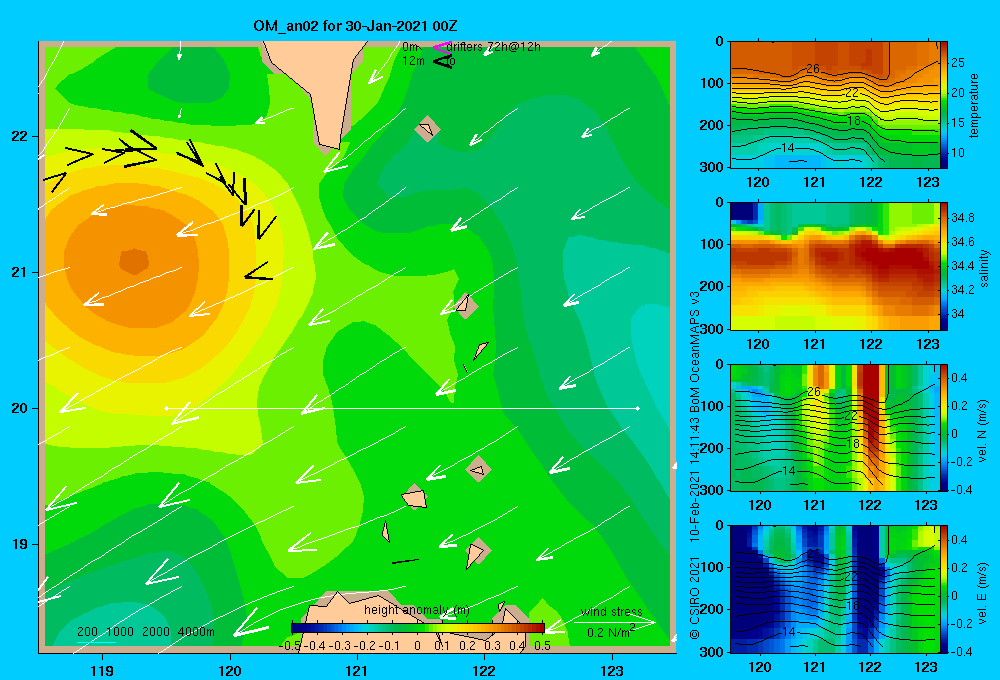Click longitude label 119 under the main map
This screenshot has height=680, width=1000.
[x=102, y=670]
